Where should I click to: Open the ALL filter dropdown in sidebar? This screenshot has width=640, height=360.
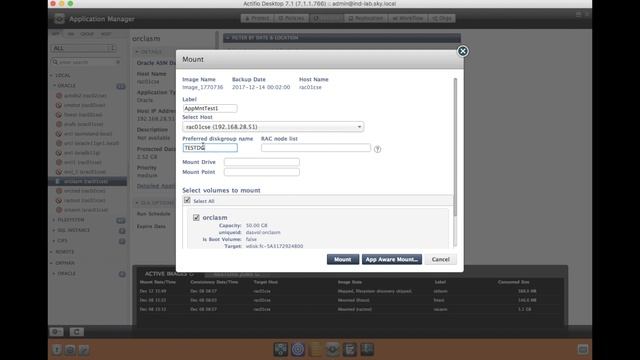pyautogui.click(x=84, y=48)
